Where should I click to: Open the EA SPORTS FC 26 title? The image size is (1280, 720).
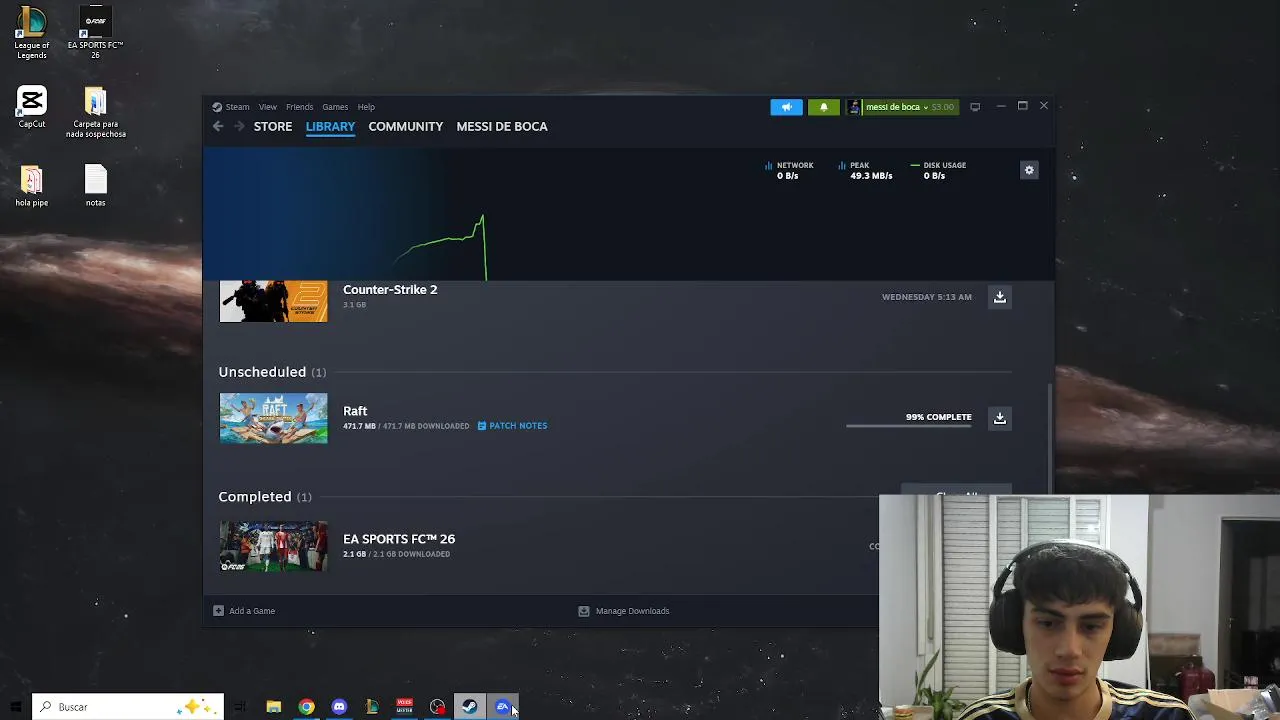pos(399,539)
